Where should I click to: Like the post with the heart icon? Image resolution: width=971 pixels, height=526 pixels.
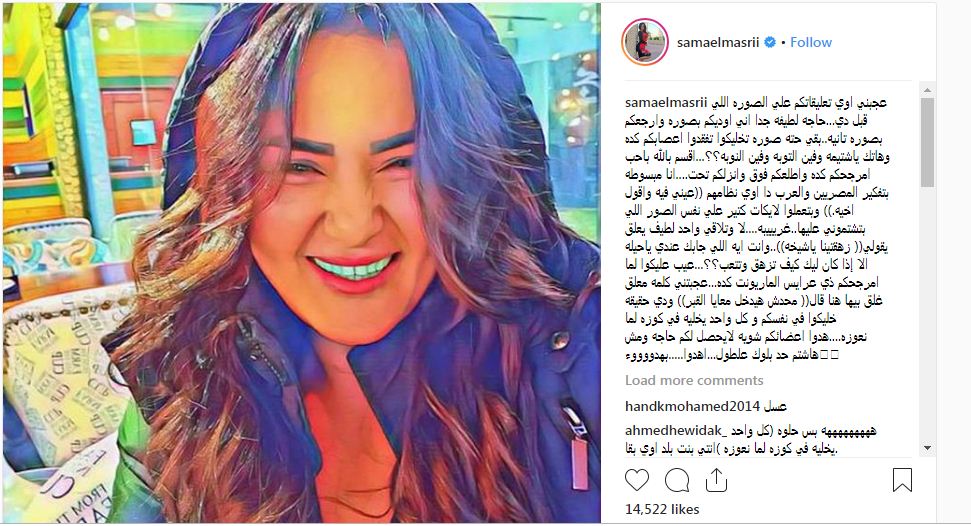coord(637,480)
